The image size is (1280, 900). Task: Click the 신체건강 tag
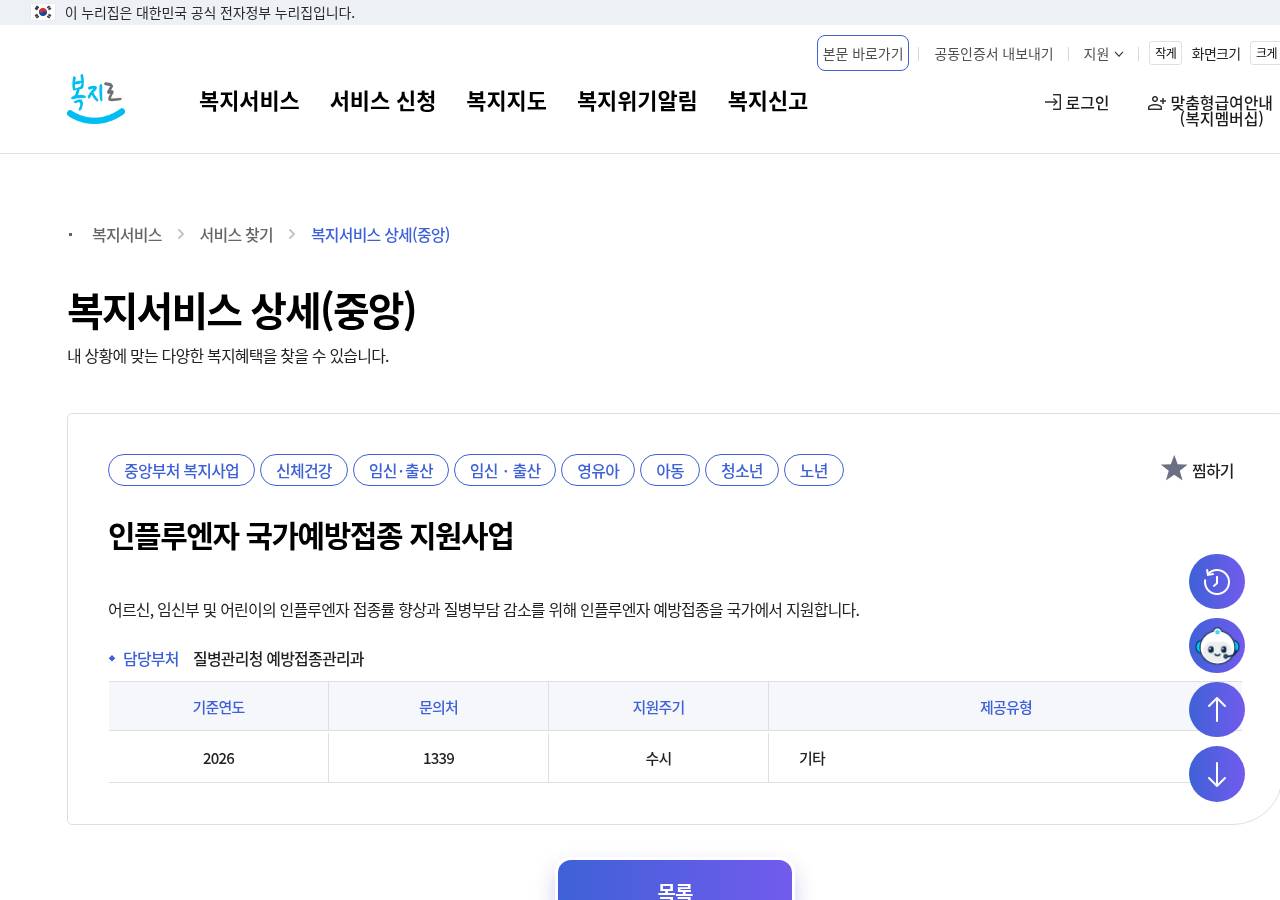click(x=304, y=470)
